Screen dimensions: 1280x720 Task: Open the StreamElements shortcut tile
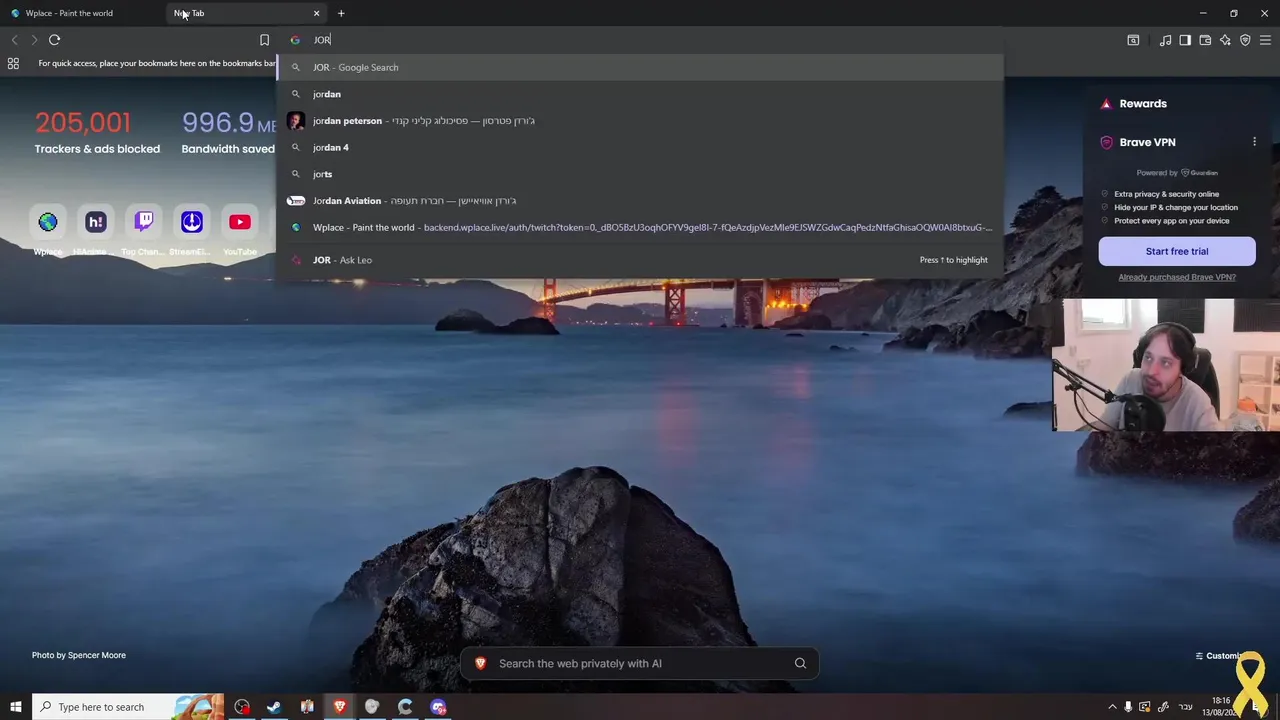click(192, 222)
